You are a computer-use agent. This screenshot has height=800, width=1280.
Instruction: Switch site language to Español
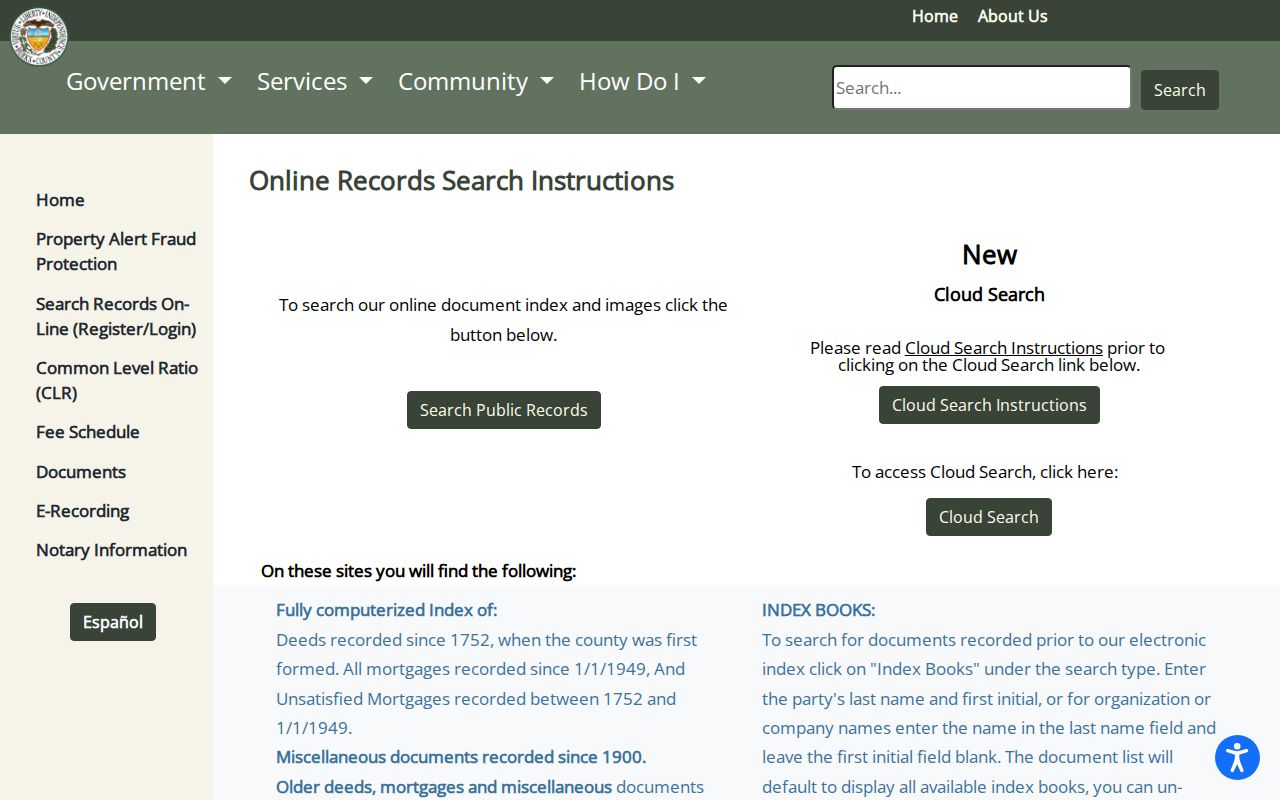(113, 622)
